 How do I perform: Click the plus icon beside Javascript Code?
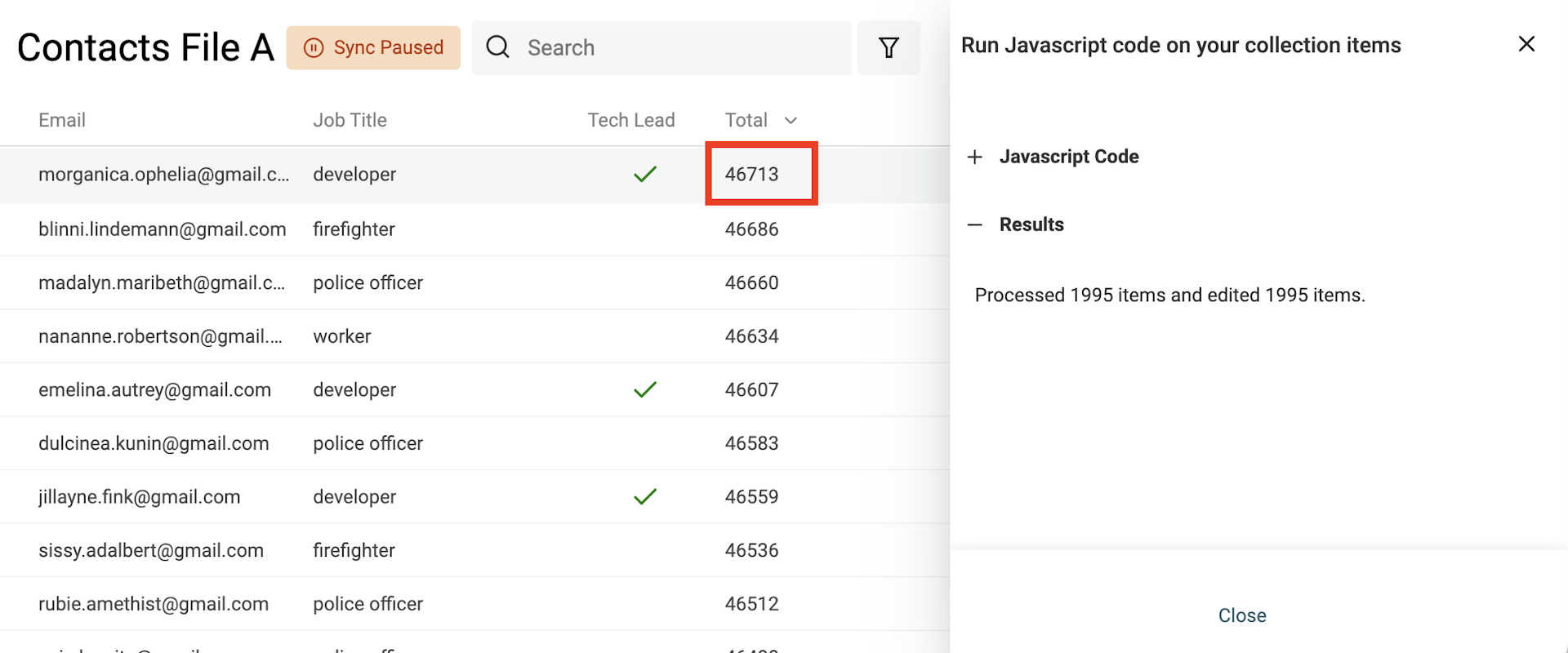click(974, 157)
